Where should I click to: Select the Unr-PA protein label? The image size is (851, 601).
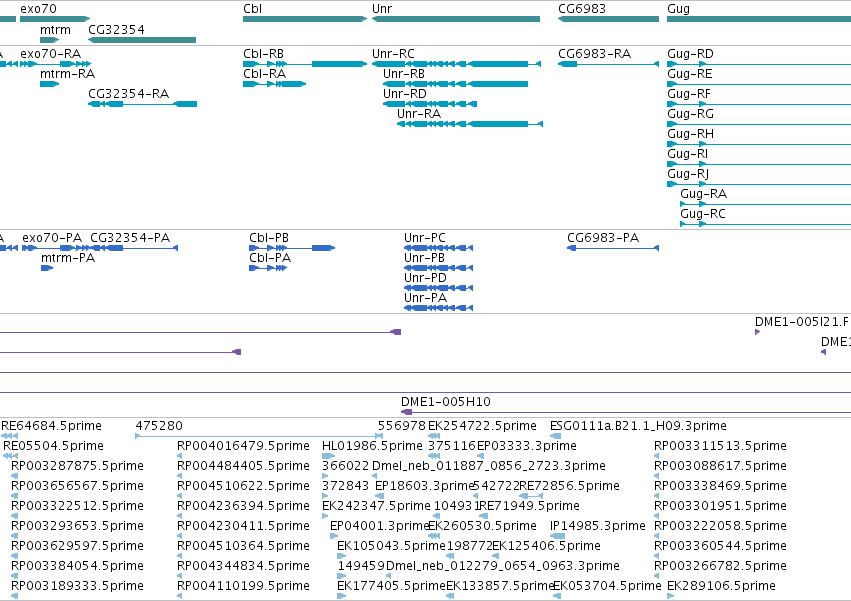pyautogui.click(x=426, y=298)
